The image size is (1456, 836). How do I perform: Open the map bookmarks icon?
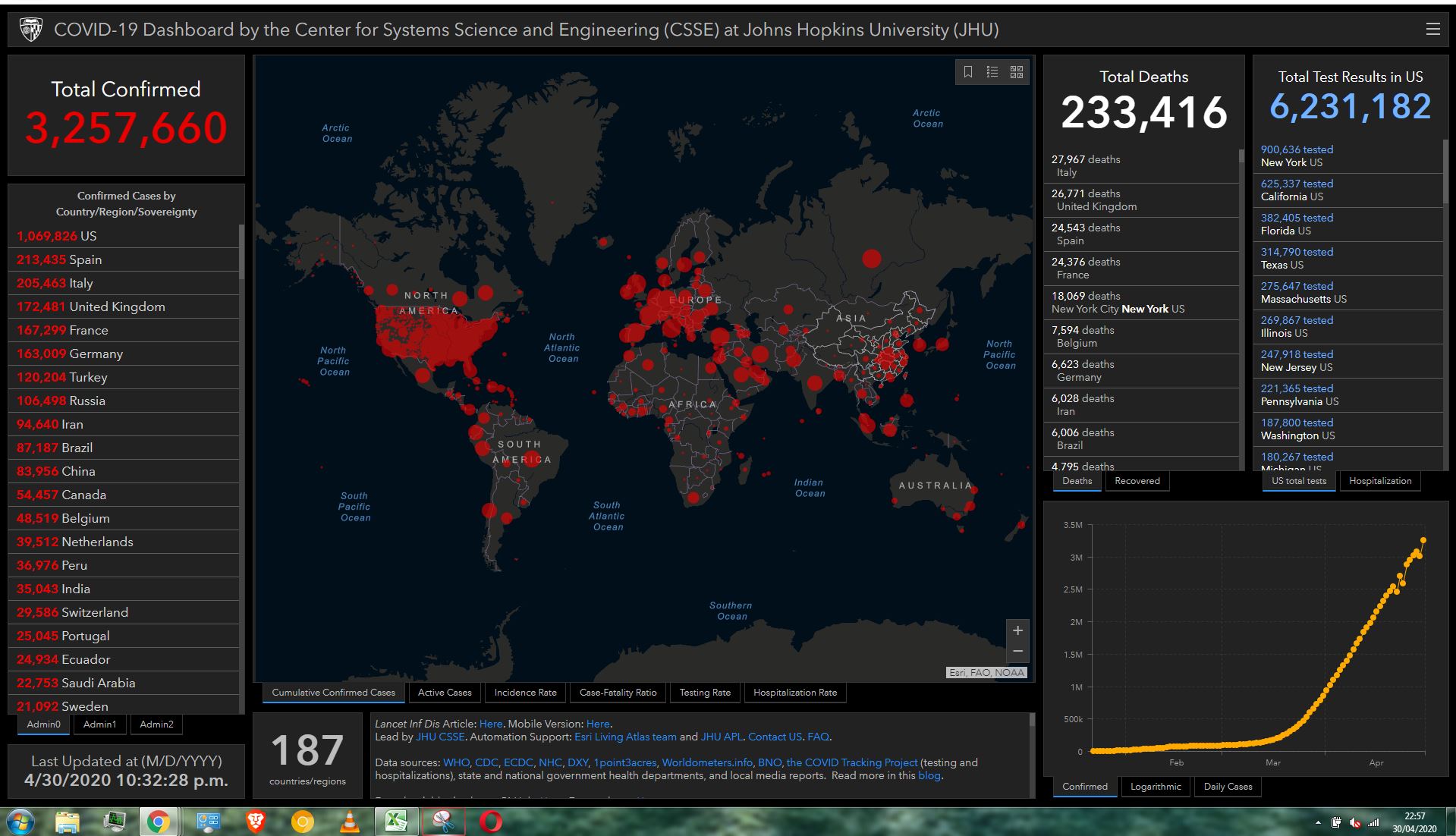(968, 71)
